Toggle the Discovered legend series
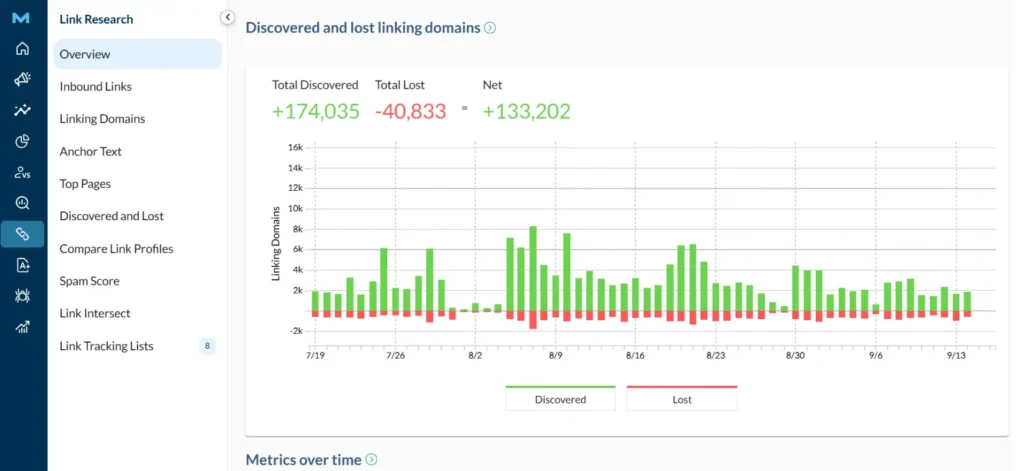The image size is (1024, 471). pos(560,398)
